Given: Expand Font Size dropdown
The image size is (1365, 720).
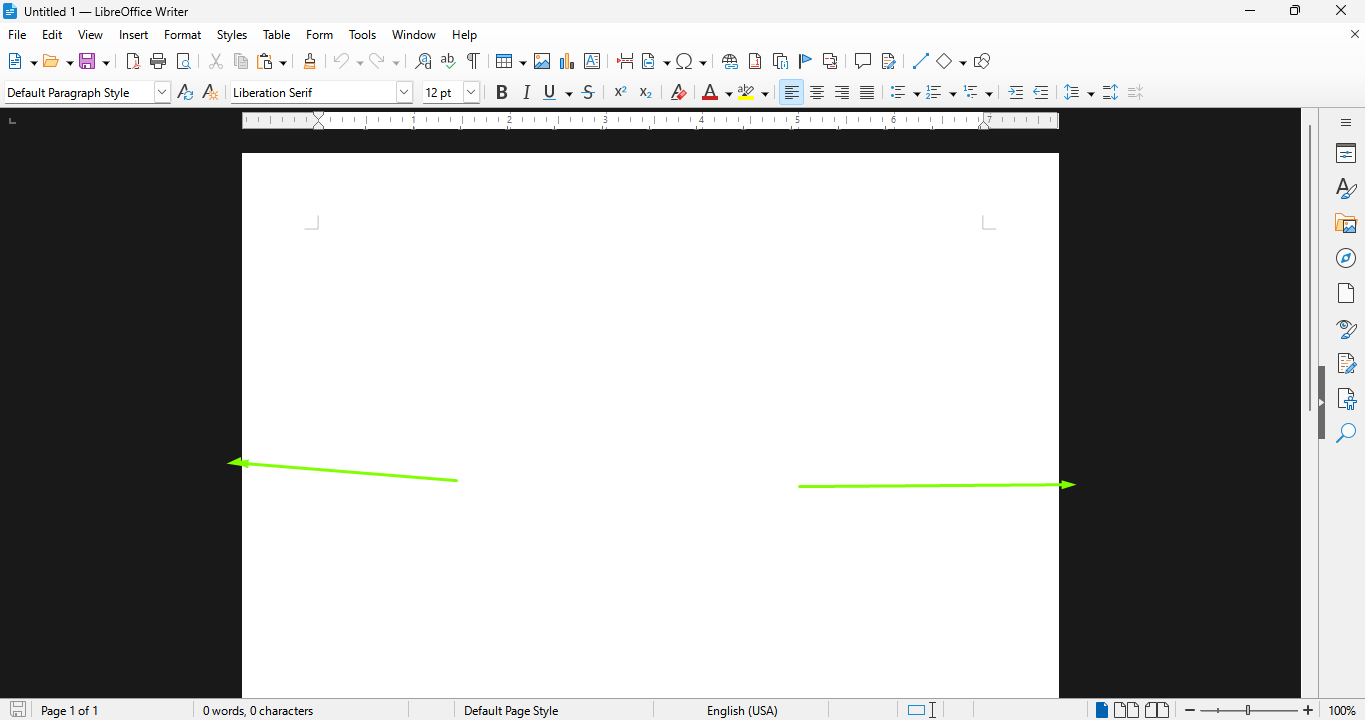Looking at the screenshot, I should point(471,92).
